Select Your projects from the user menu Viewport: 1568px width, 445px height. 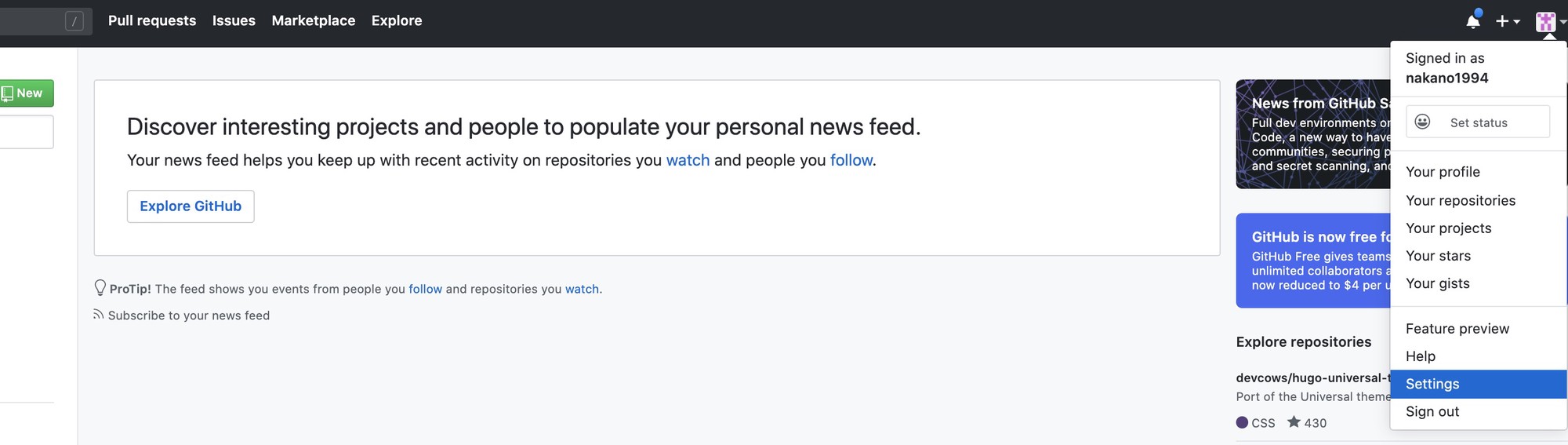click(x=1478, y=228)
